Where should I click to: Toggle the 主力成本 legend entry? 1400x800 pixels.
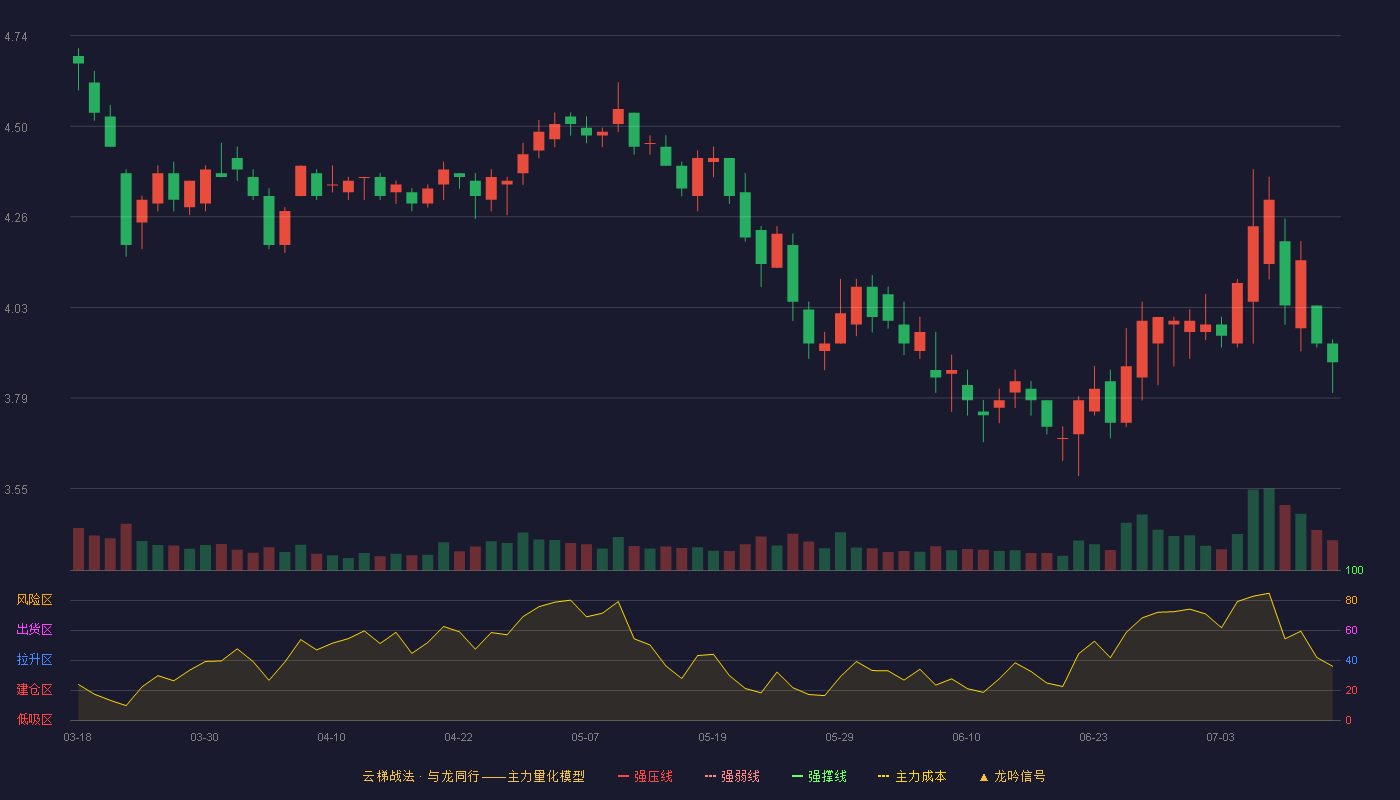pos(912,776)
